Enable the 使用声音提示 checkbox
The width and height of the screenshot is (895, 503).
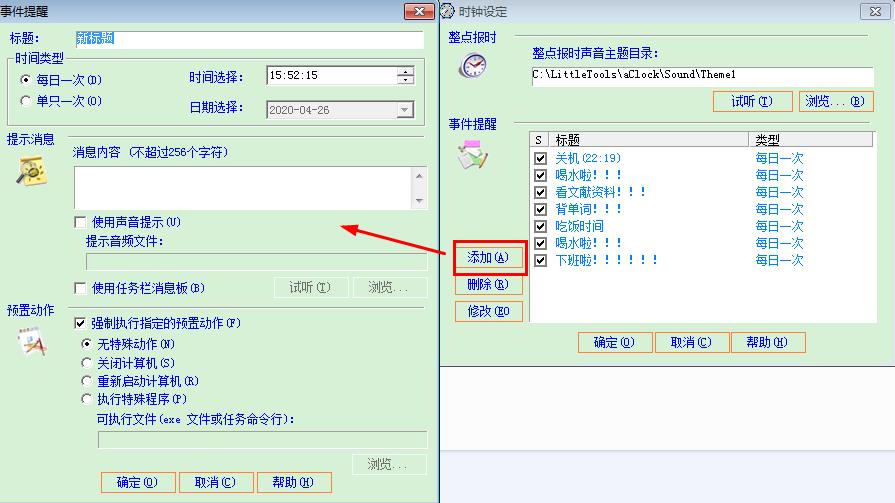81,222
